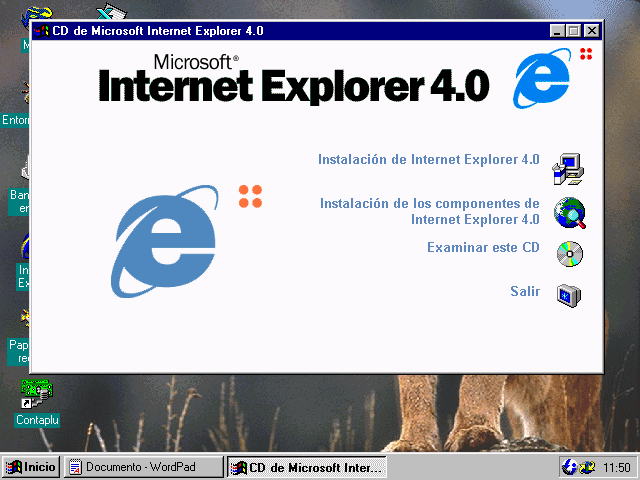
Task: Open the Inicio start button
Action: [31, 467]
